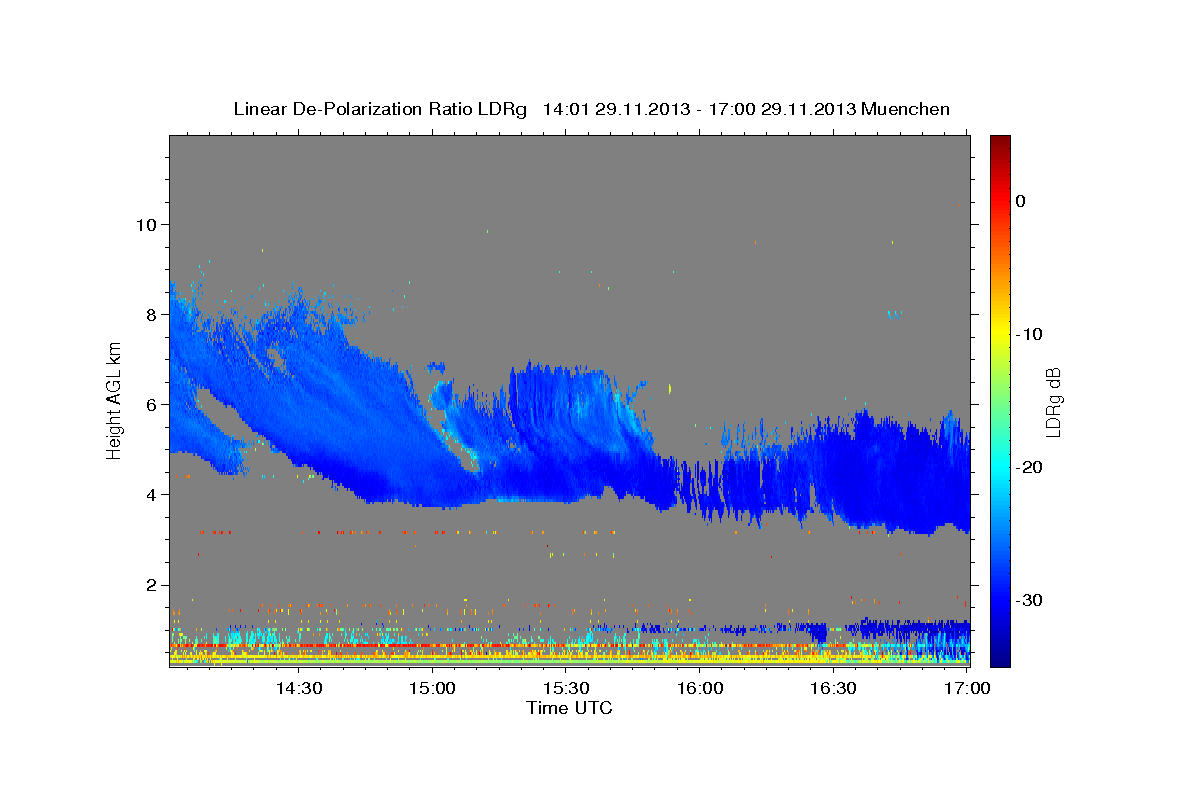Click the "Height AGL km" axis label
1200x800 pixels.
(115, 400)
